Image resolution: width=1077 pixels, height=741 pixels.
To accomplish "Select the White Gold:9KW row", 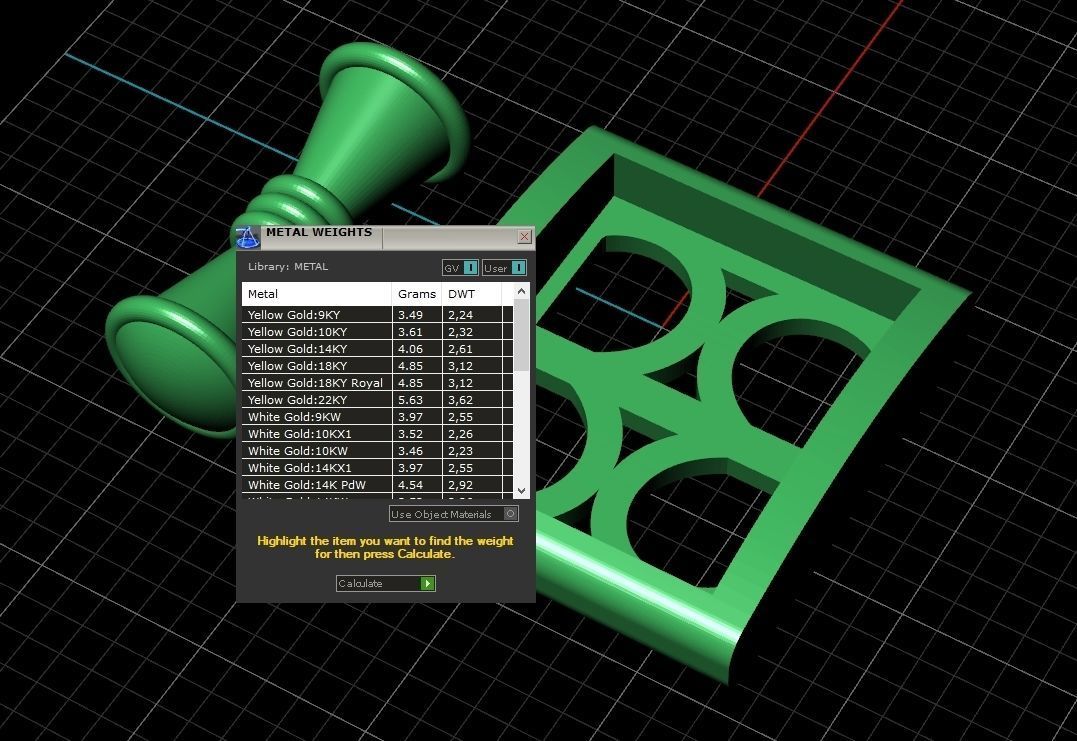I will pyautogui.click(x=377, y=417).
